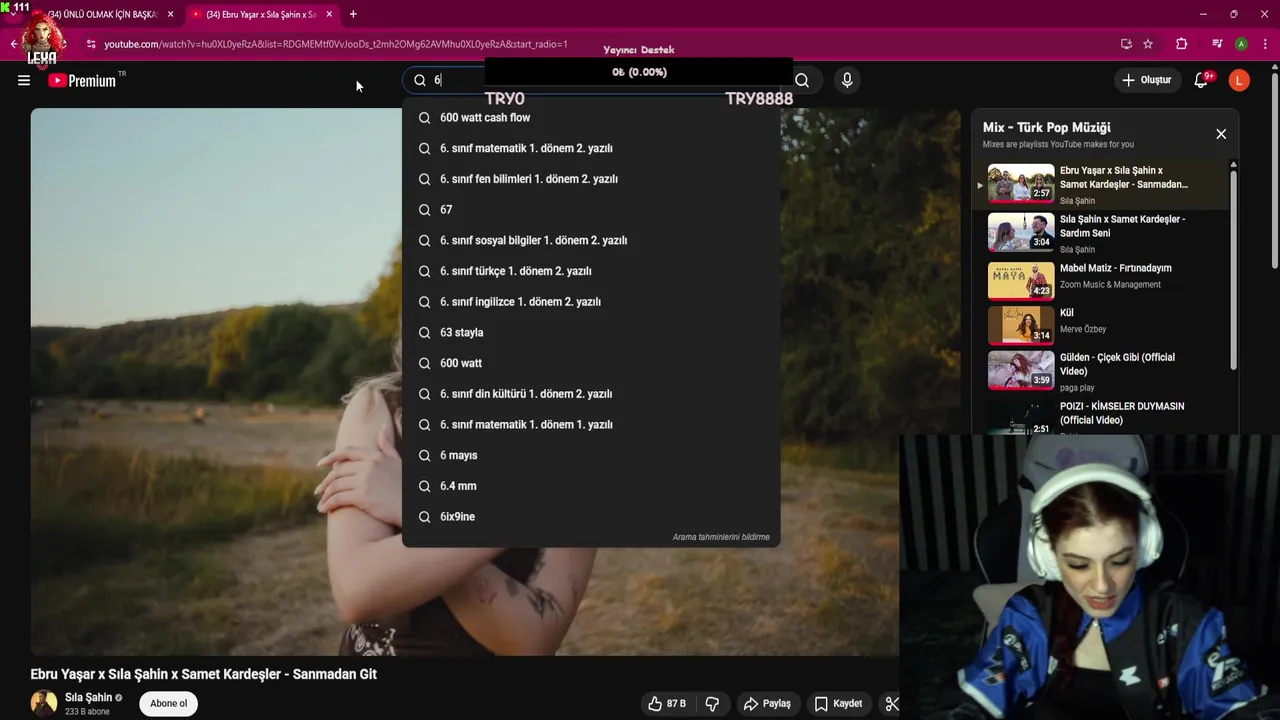
Task: Click the install/cast icon in address bar
Action: point(1126,44)
